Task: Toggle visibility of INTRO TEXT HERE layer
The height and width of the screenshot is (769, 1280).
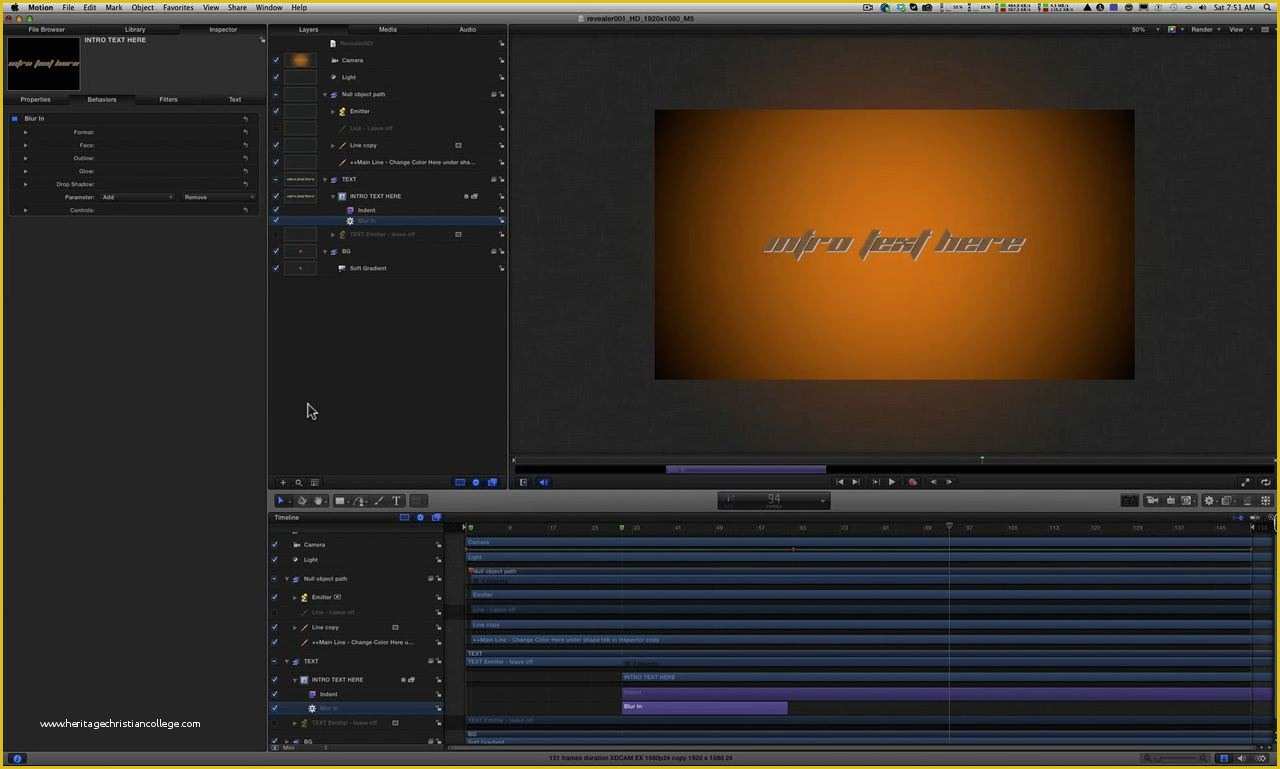Action: pyautogui.click(x=276, y=196)
